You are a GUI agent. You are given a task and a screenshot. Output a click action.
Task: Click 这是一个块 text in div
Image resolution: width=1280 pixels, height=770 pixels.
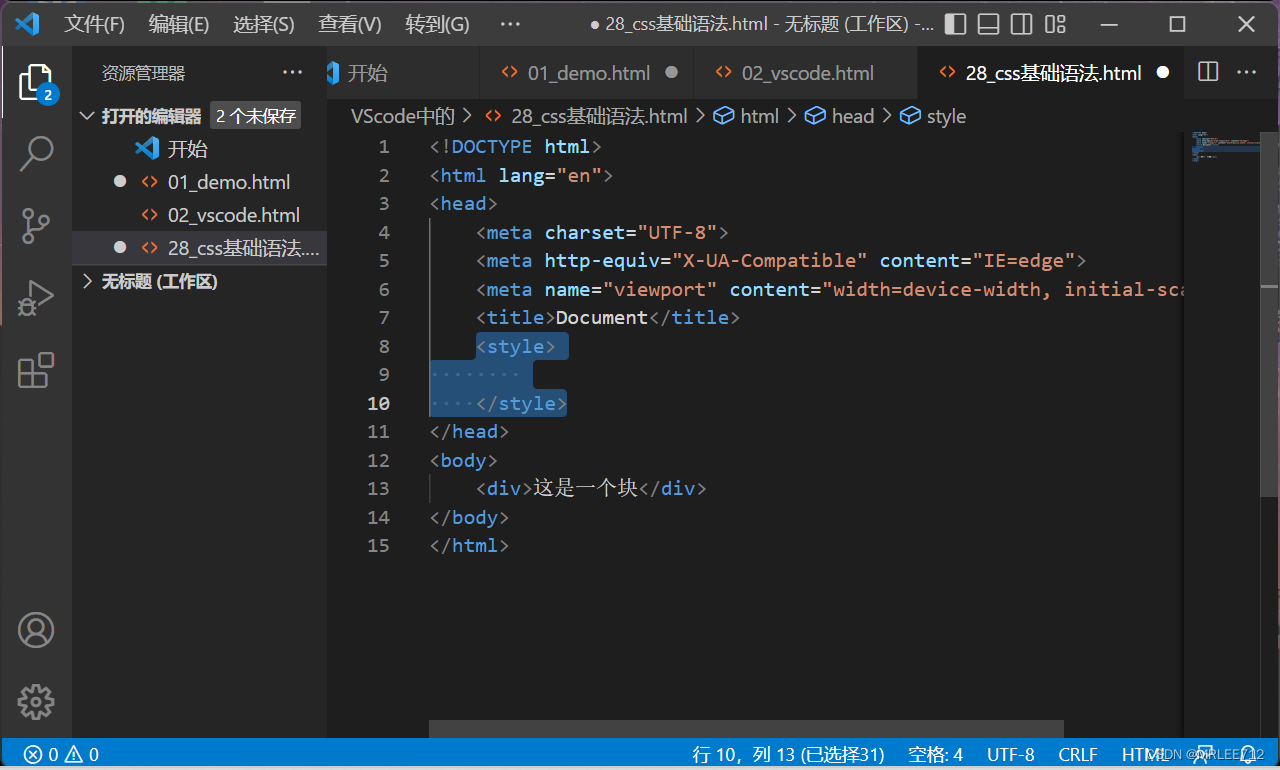(586, 489)
